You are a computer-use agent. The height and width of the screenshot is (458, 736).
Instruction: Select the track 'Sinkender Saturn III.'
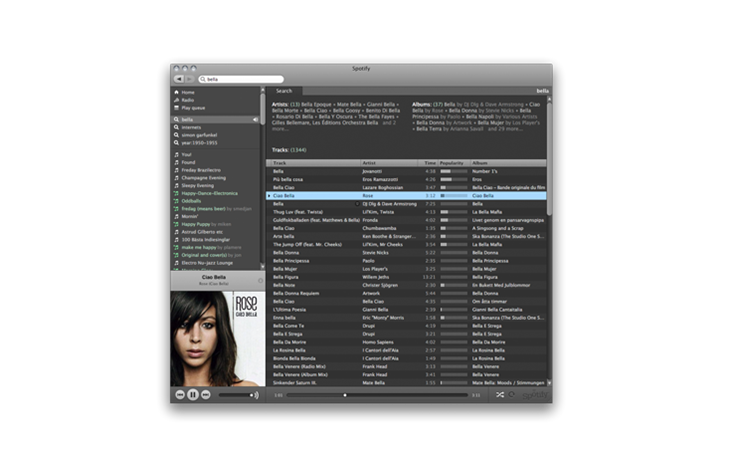click(294, 383)
